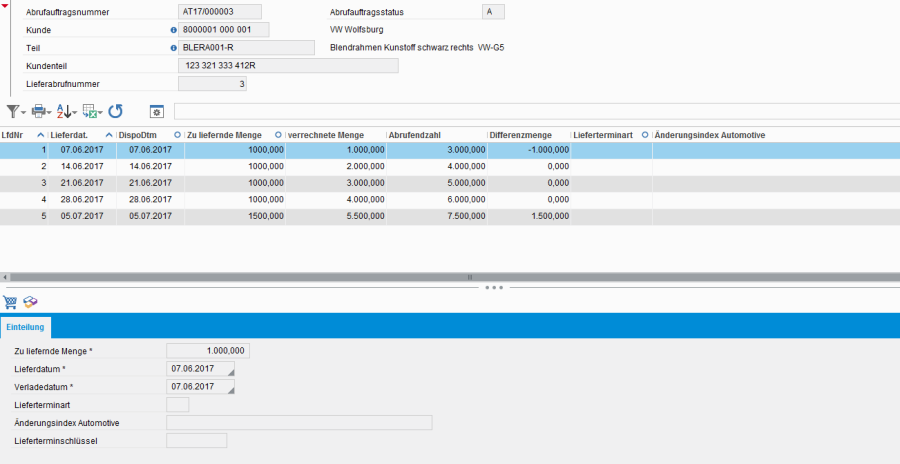Click the Excel export icon
Viewport: 900px width, 464px height.
pyautogui.click(x=91, y=111)
